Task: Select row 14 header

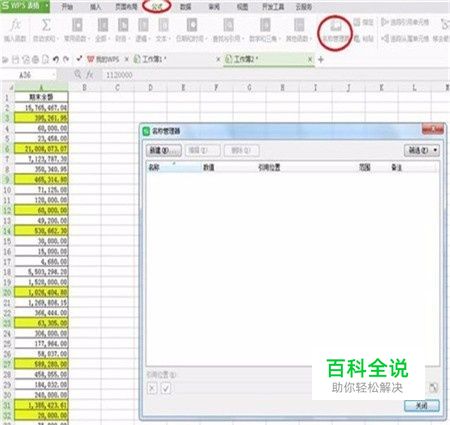Action: coord(7,231)
